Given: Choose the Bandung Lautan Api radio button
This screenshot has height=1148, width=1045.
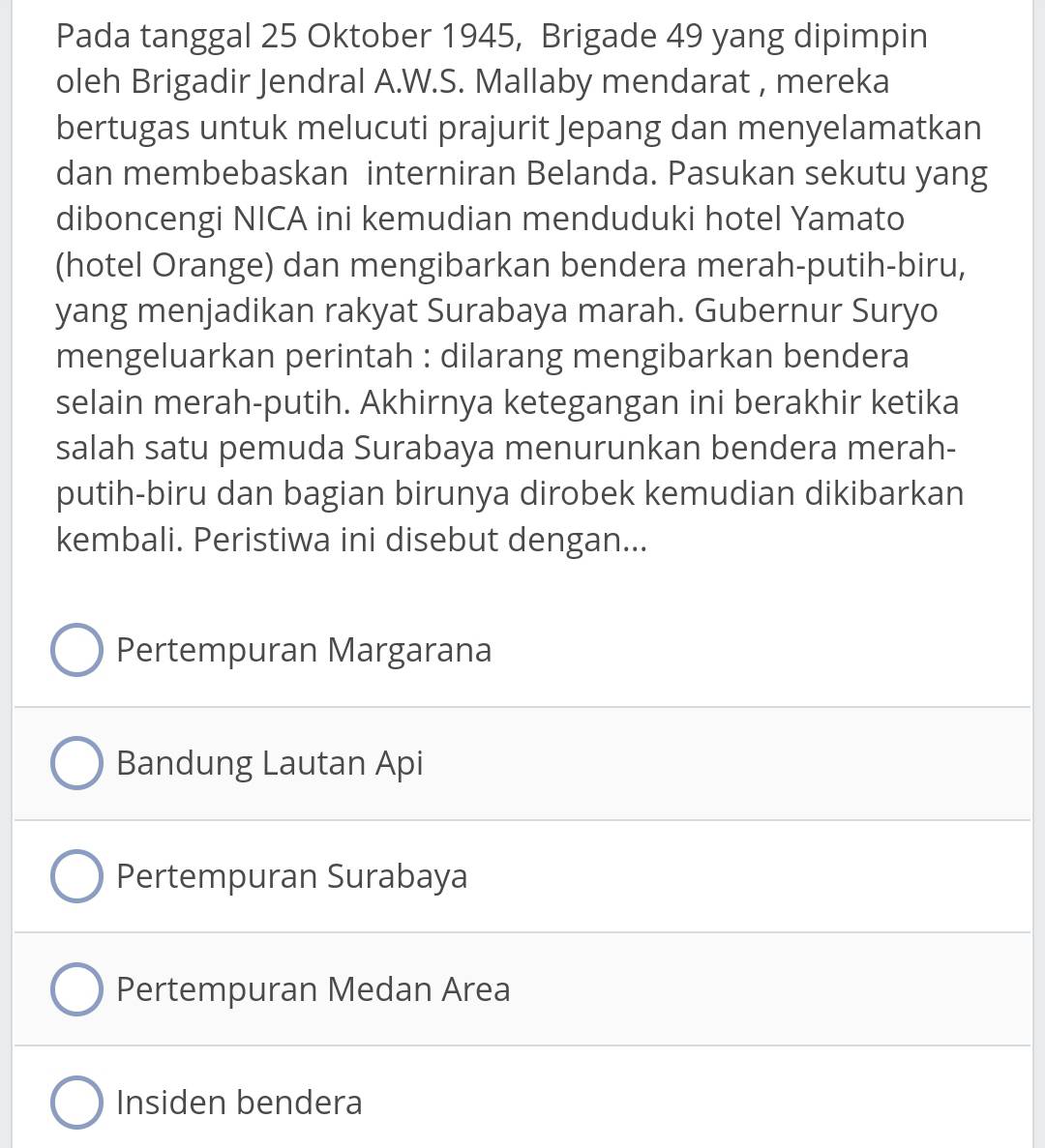Looking at the screenshot, I should pos(76,763).
